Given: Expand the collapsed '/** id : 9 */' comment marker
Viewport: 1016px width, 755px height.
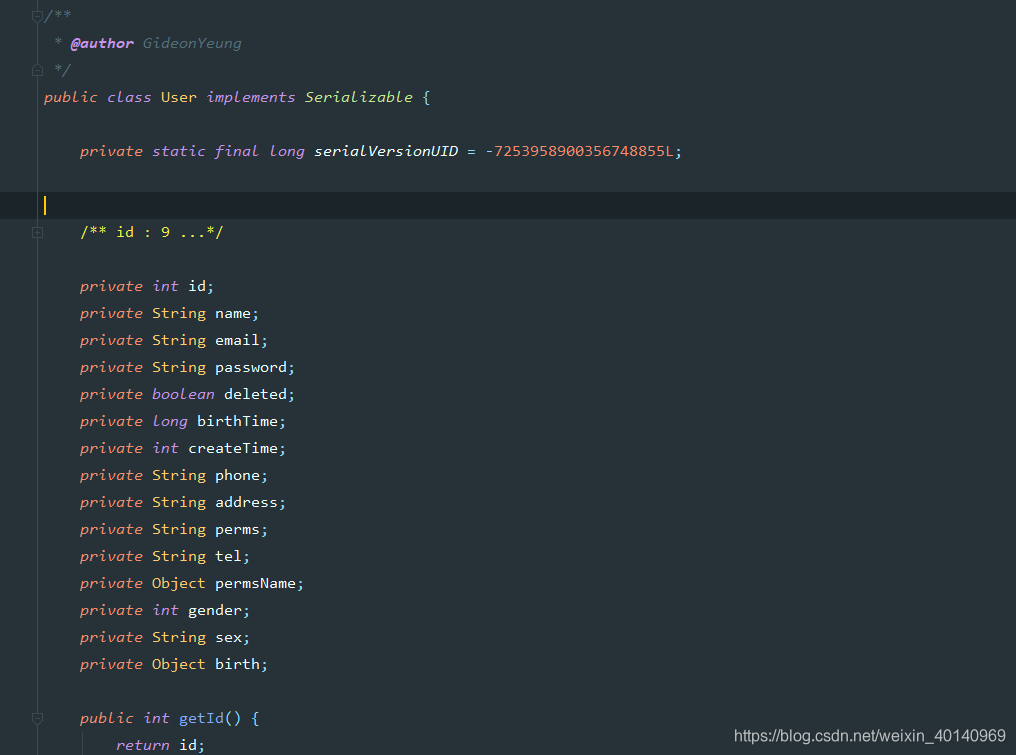Looking at the screenshot, I should click(36, 231).
